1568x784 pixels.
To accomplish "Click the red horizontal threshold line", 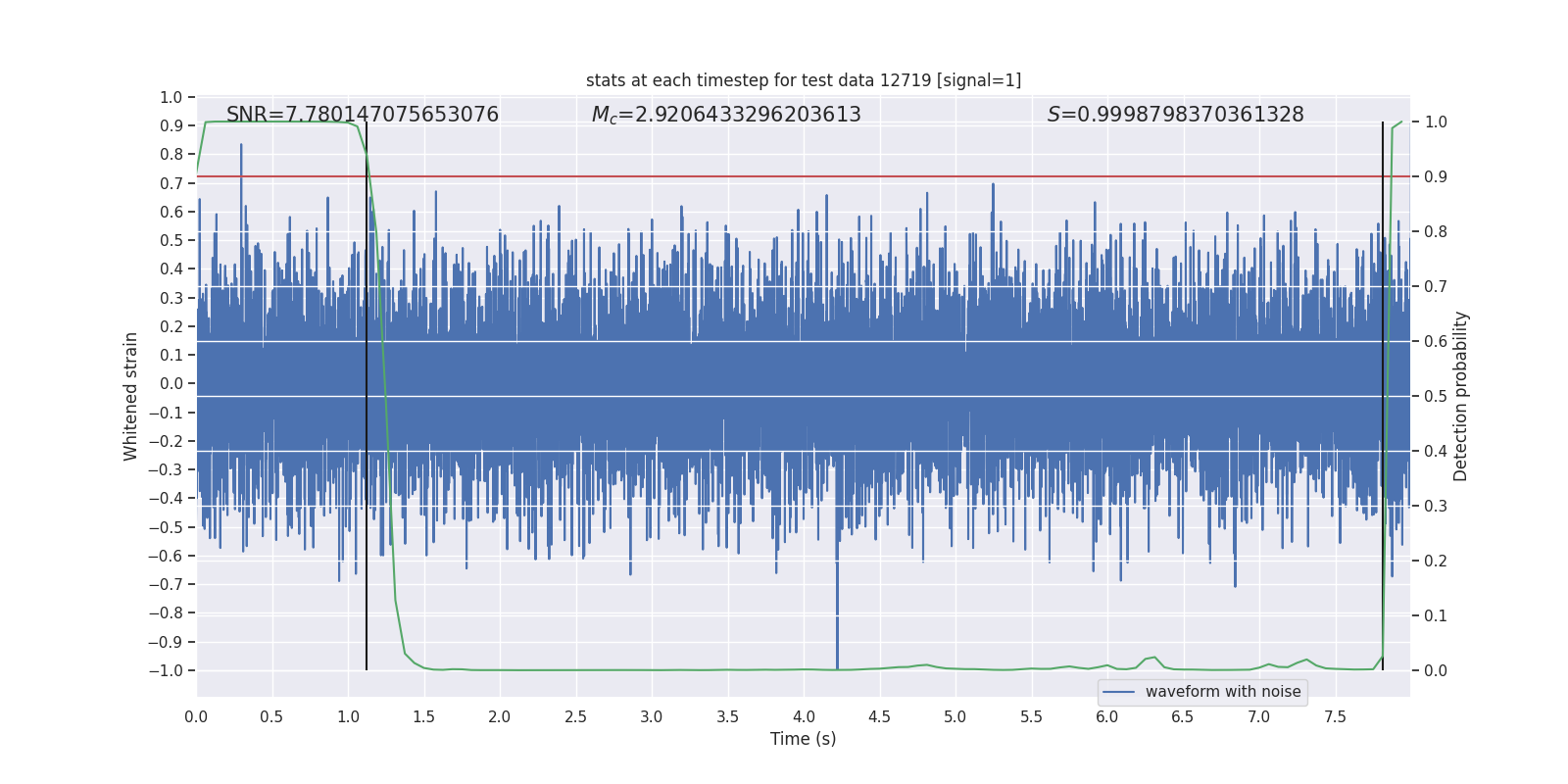I will point(784,177).
